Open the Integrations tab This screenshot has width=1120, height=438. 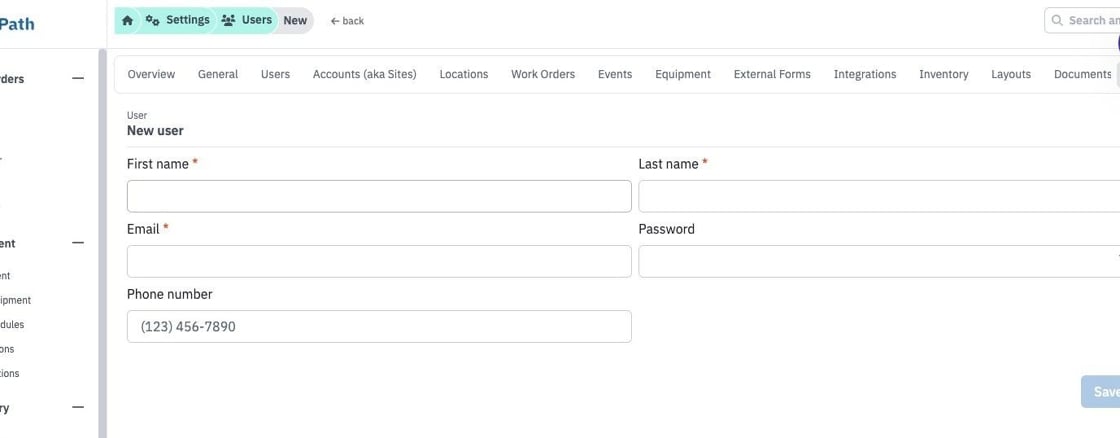pos(865,74)
